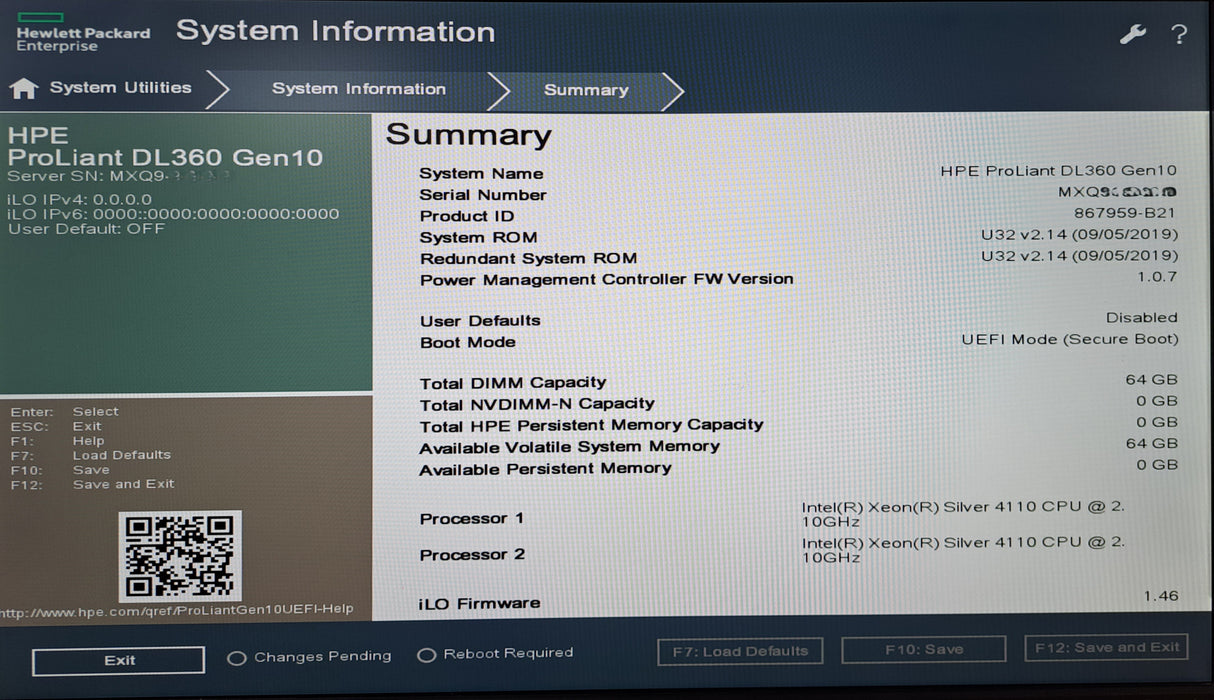The height and width of the screenshot is (700, 1214).
Task: Click the F7: Load Defaults button
Action: (740, 651)
